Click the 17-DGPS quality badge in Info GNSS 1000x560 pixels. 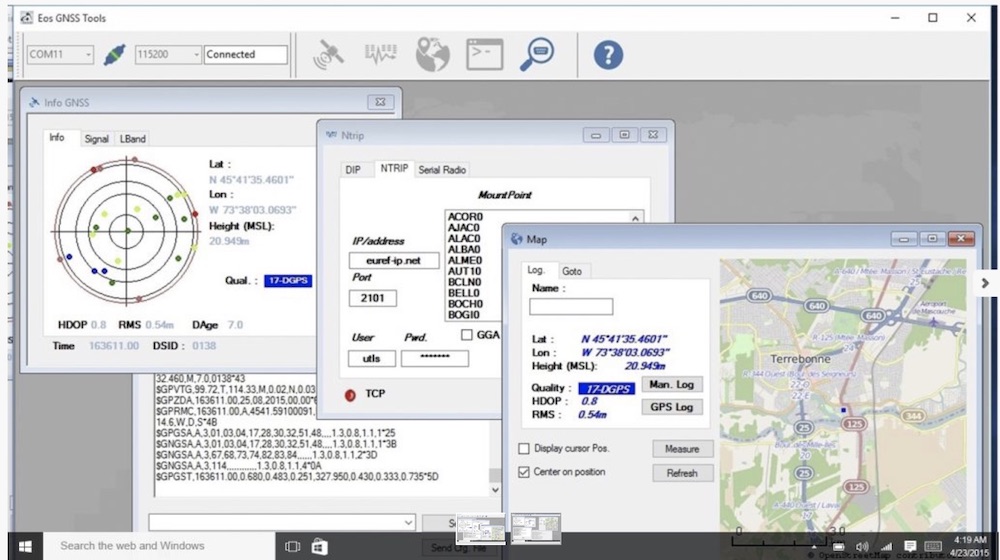click(x=288, y=281)
